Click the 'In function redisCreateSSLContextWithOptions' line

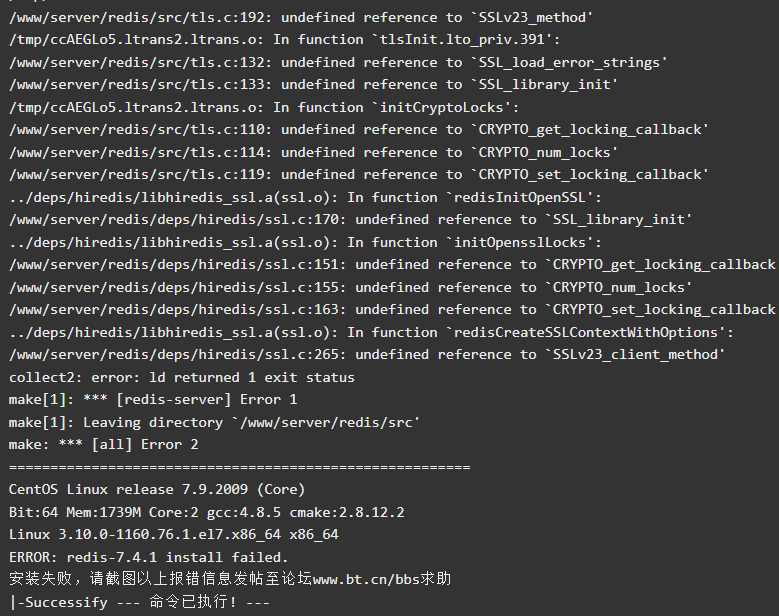pos(371,332)
